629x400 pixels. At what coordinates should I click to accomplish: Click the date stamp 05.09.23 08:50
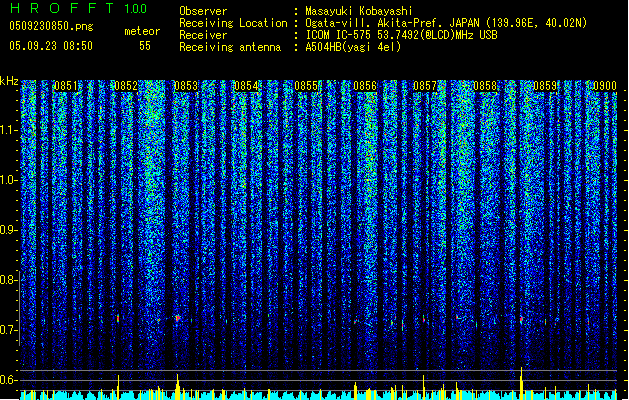(x=51, y=46)
